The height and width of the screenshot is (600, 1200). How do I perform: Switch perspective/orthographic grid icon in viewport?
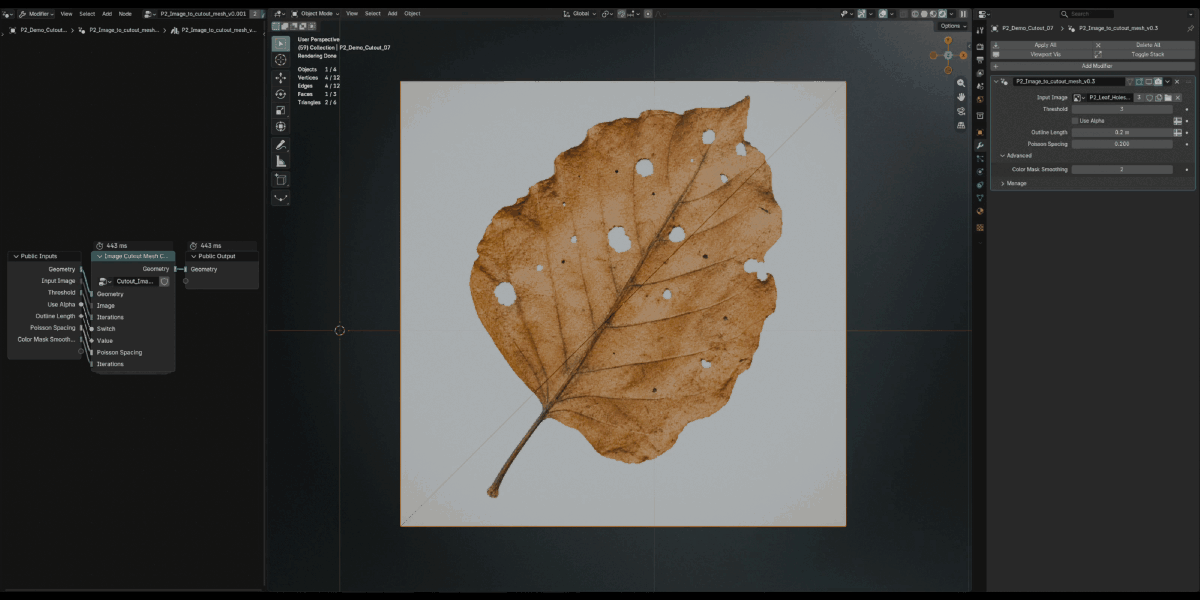click(x=961, y=125)
